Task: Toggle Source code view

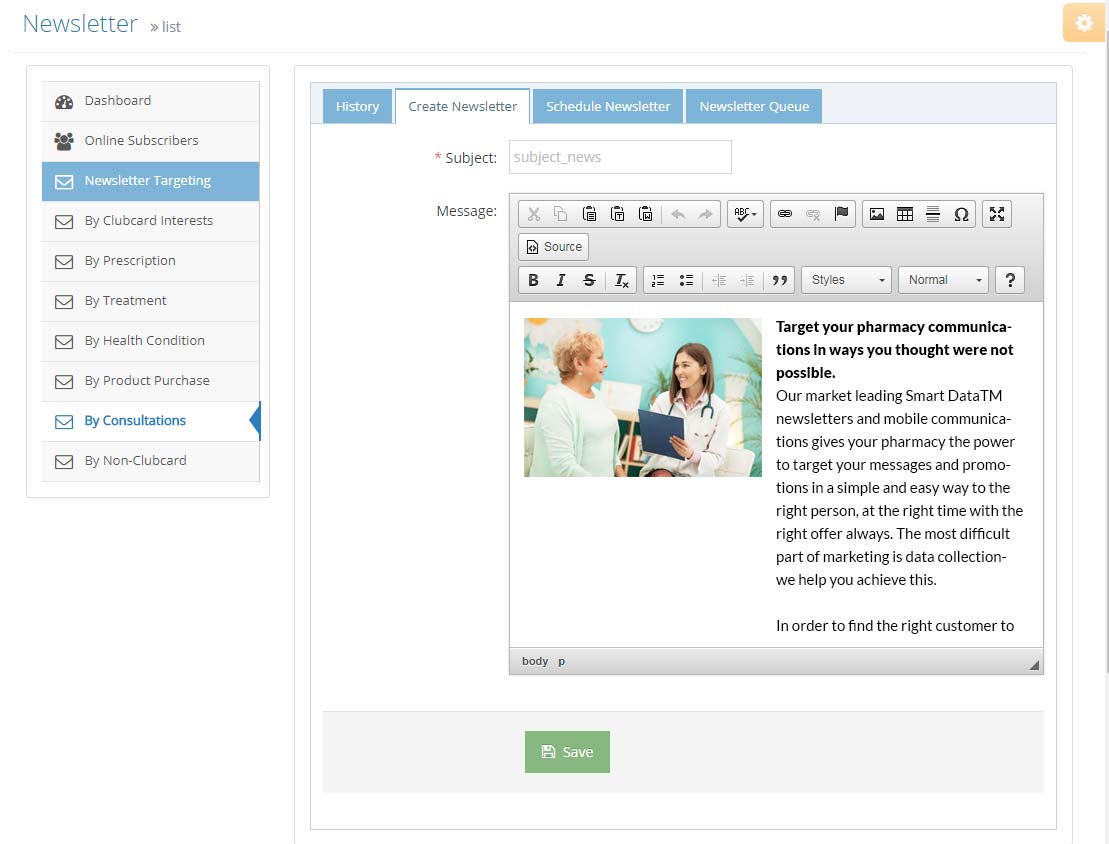Action: (x=553, y=247)
